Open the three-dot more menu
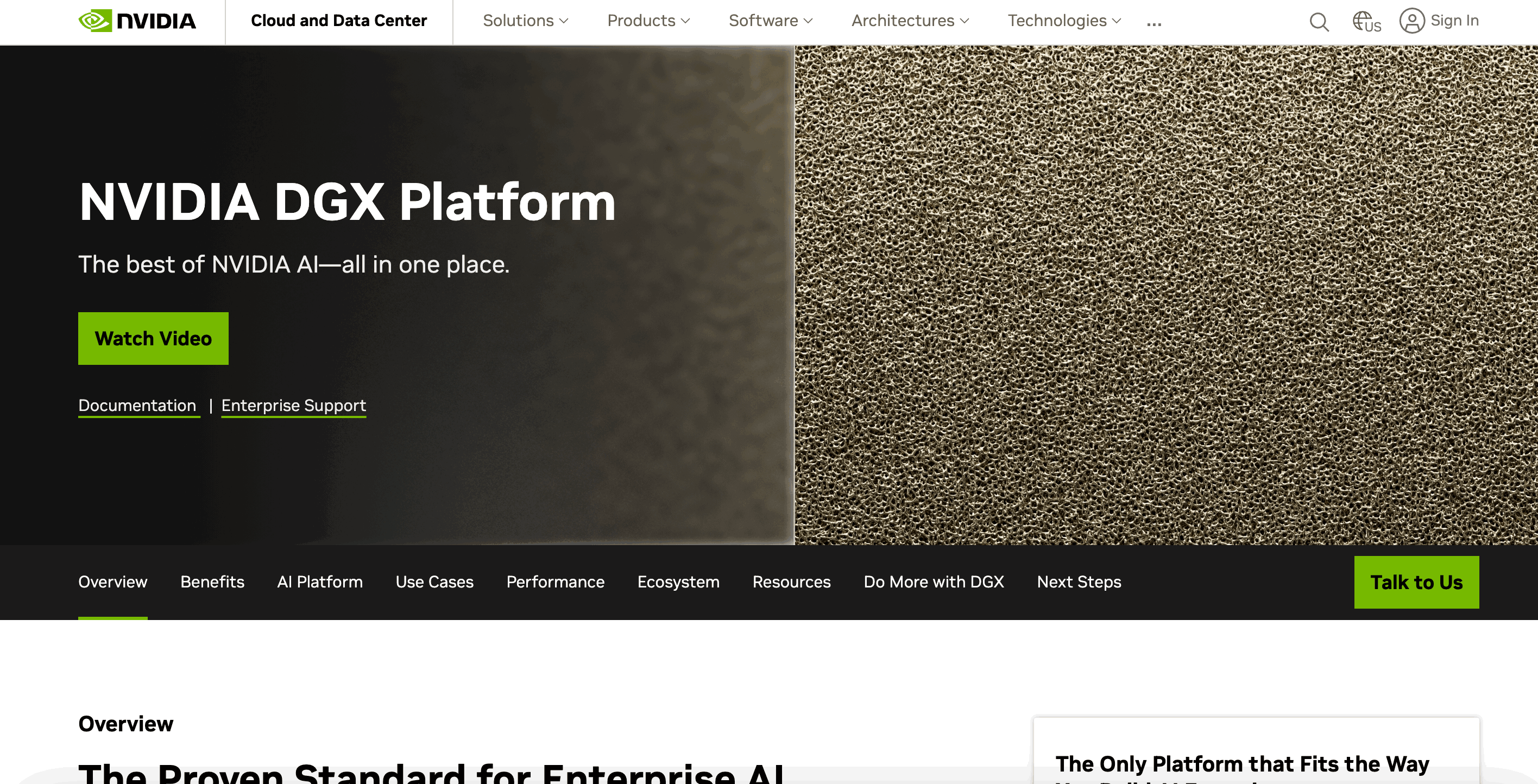This screenshot has height=784, width=1538. [x=1154, y=24]
